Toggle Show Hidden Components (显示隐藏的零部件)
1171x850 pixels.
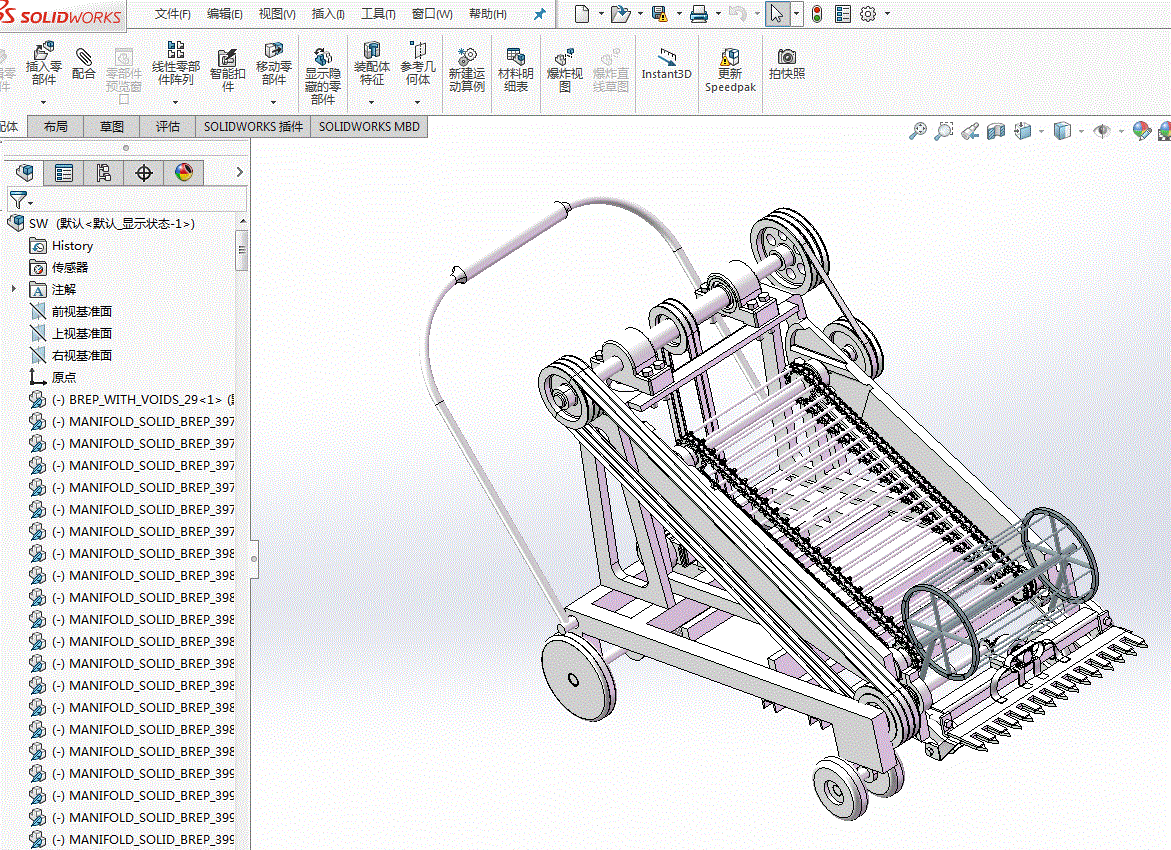point(322,62)
